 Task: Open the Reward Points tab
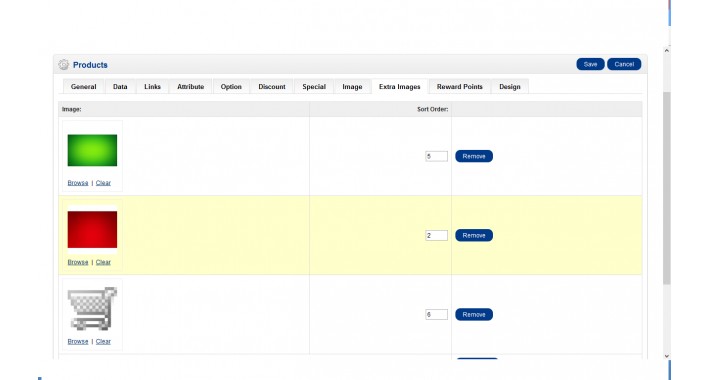(460, 87)
